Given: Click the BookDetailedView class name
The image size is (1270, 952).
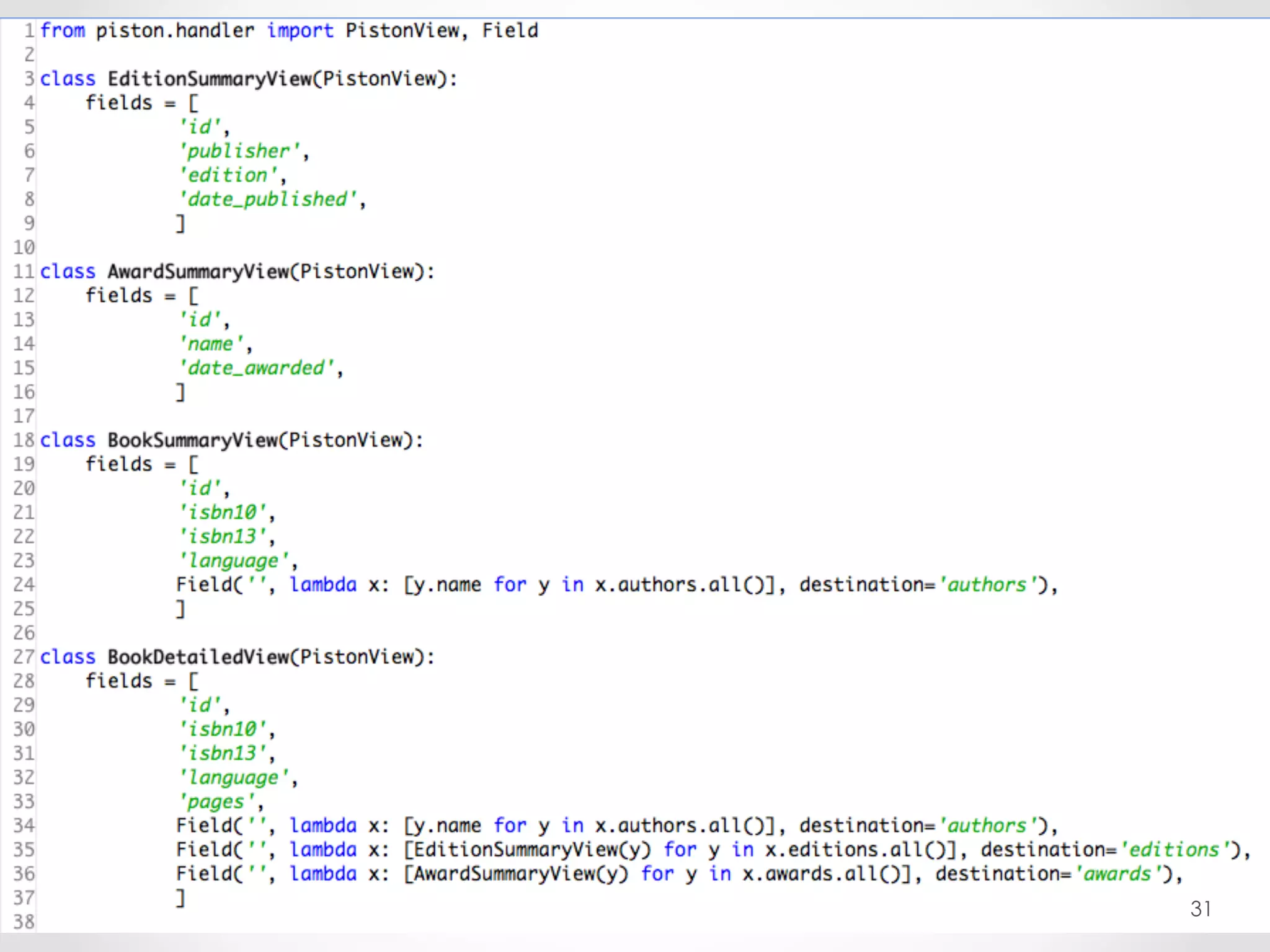Looking at the screenshot, I should click(x=198, y=657).
